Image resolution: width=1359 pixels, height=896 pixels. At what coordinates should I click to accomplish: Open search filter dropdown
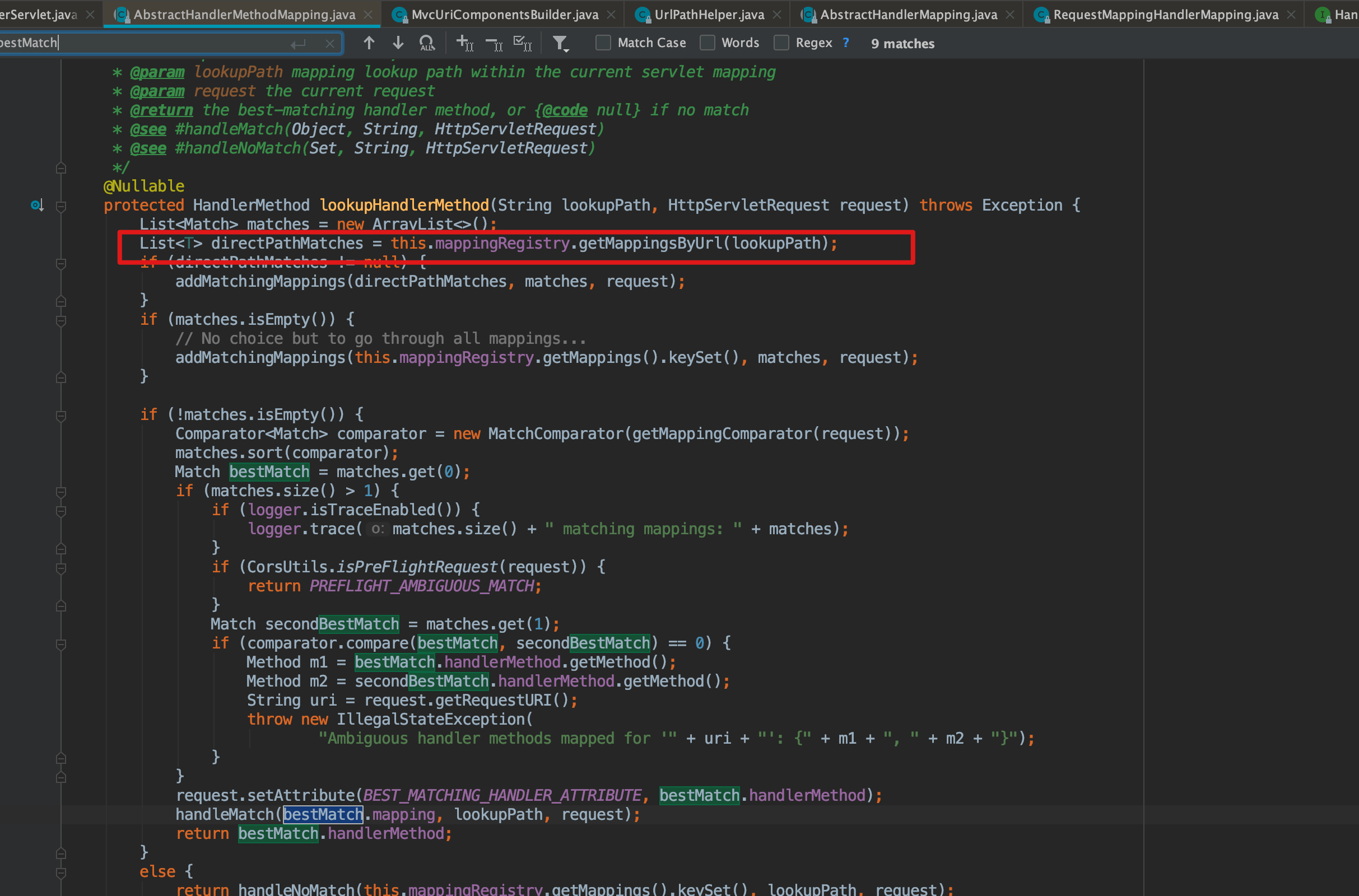click(561, 43)
